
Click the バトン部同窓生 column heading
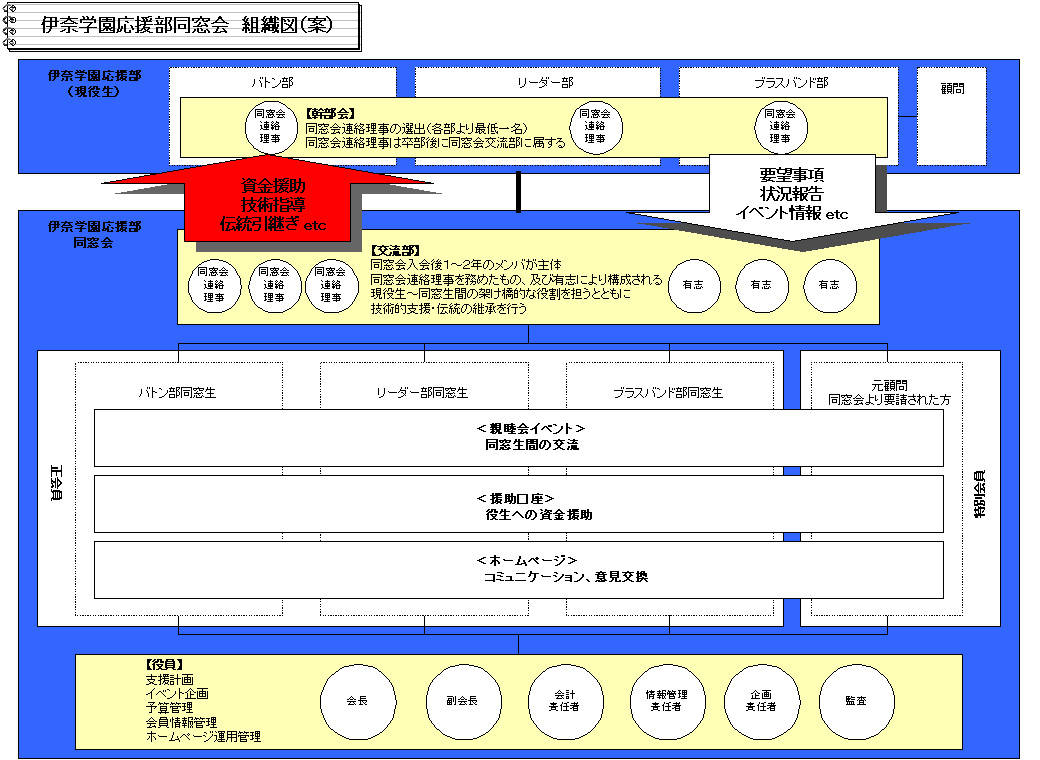pos(177,393)
